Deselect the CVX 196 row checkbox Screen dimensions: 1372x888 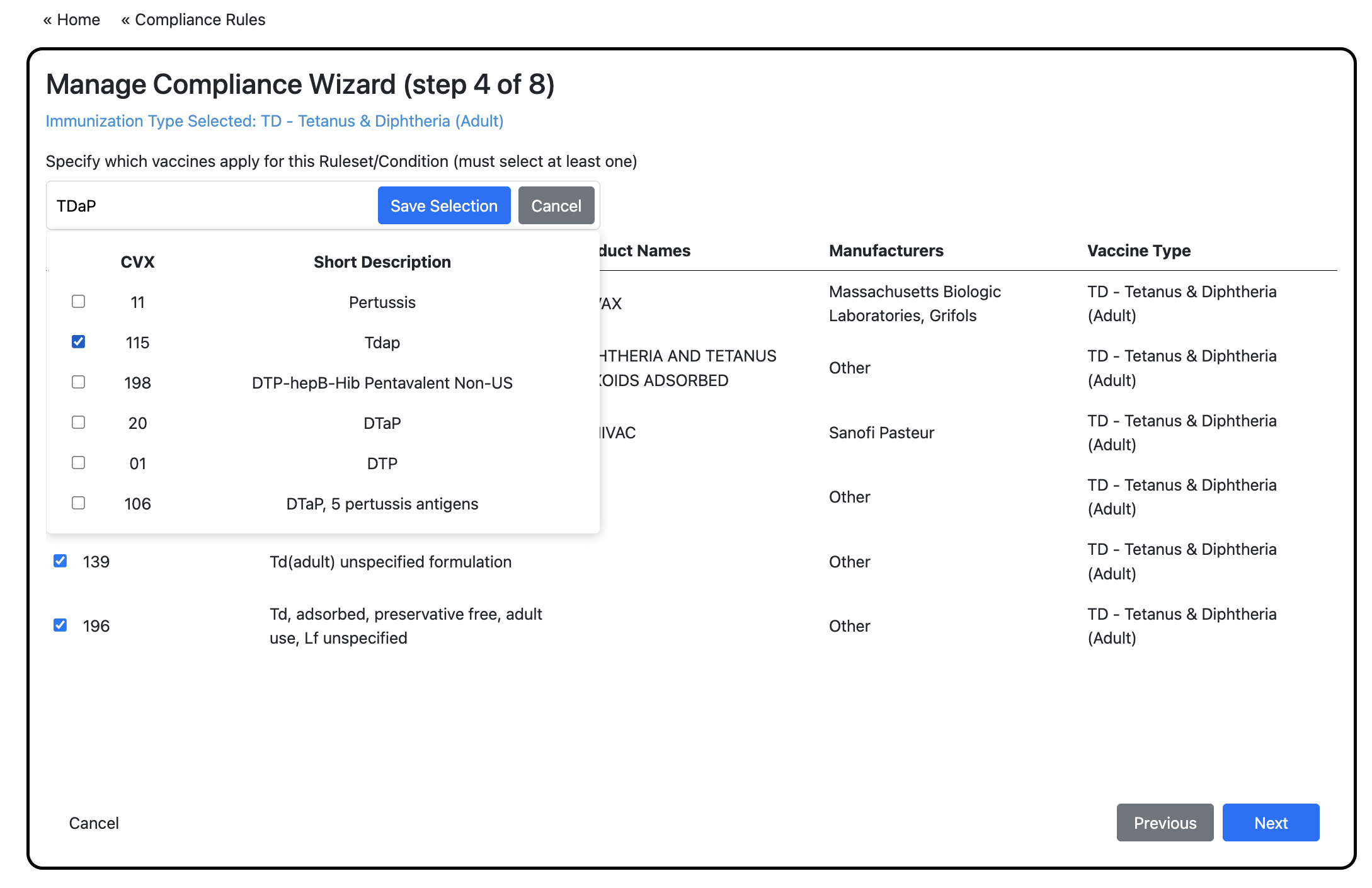point(60,625)
